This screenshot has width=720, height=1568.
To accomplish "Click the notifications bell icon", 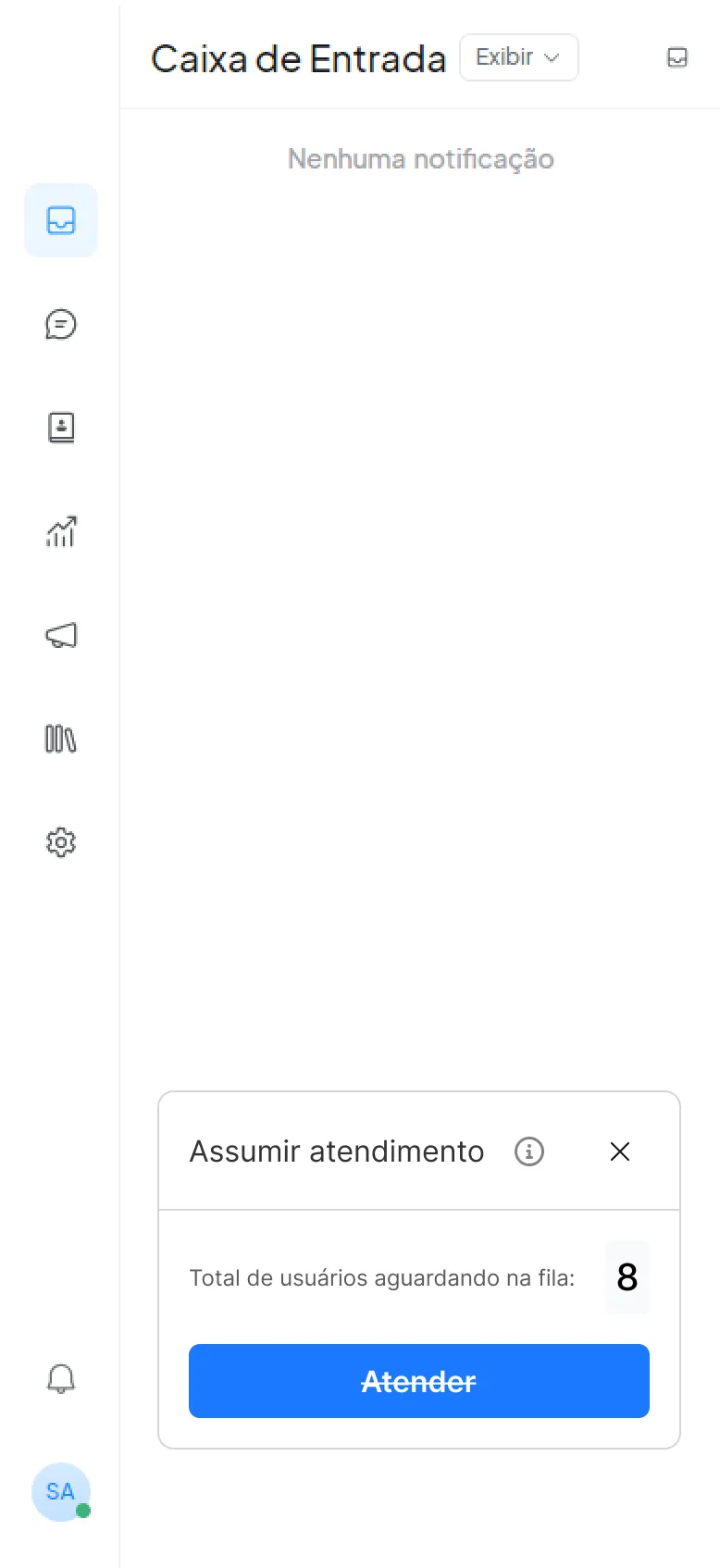I will (x=61, y=1379).
